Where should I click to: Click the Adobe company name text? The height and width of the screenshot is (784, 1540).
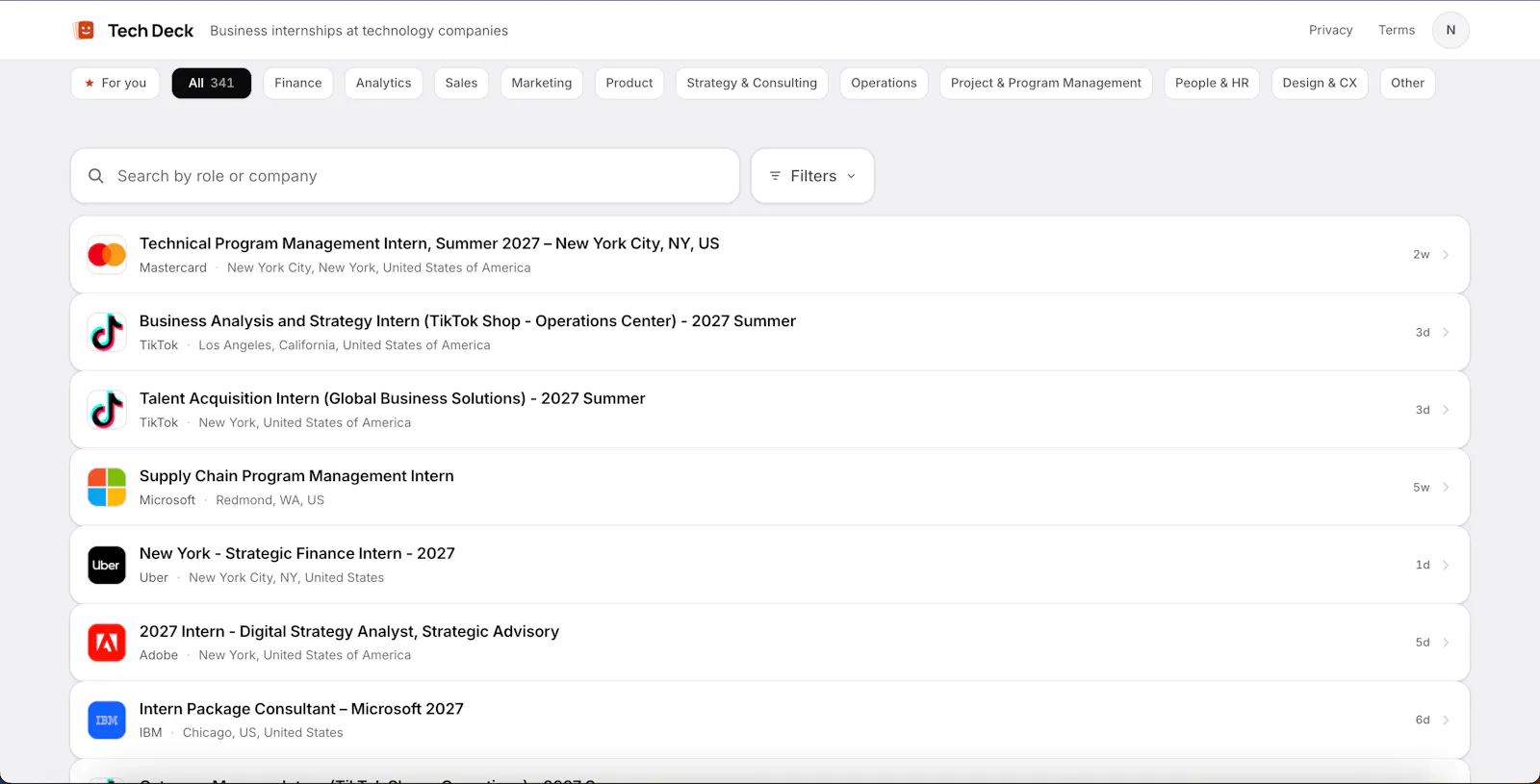(x=159, y=655)
